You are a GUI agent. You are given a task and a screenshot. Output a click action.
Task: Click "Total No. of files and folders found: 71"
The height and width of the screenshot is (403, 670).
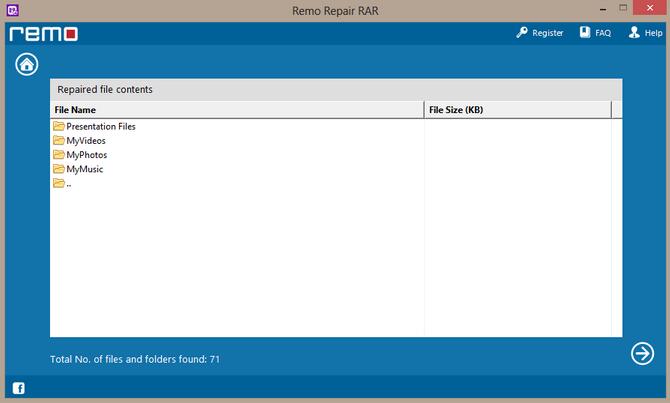[x=135, y=359]
